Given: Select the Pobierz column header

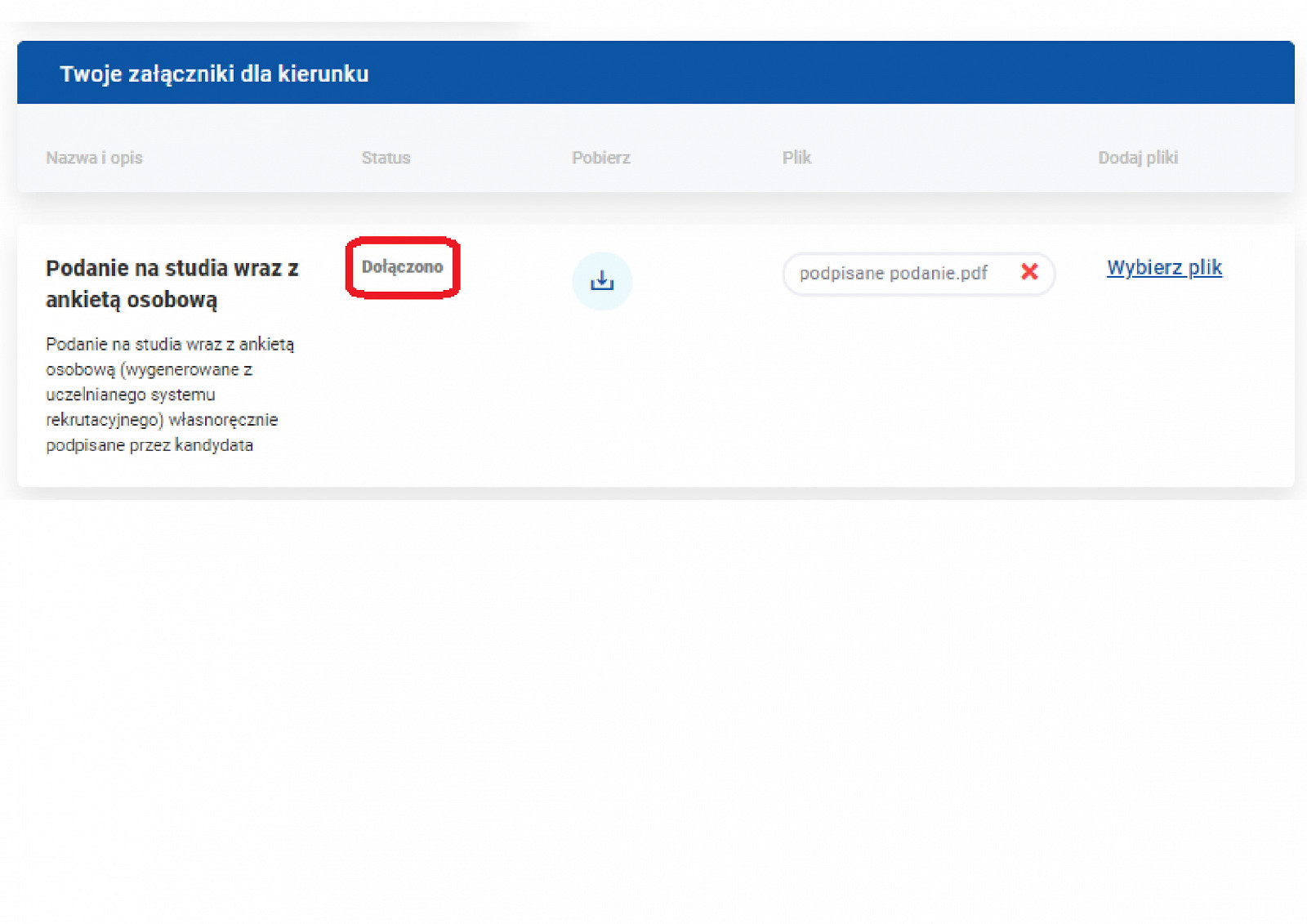Looking at the screenshot, I should 600,158.
